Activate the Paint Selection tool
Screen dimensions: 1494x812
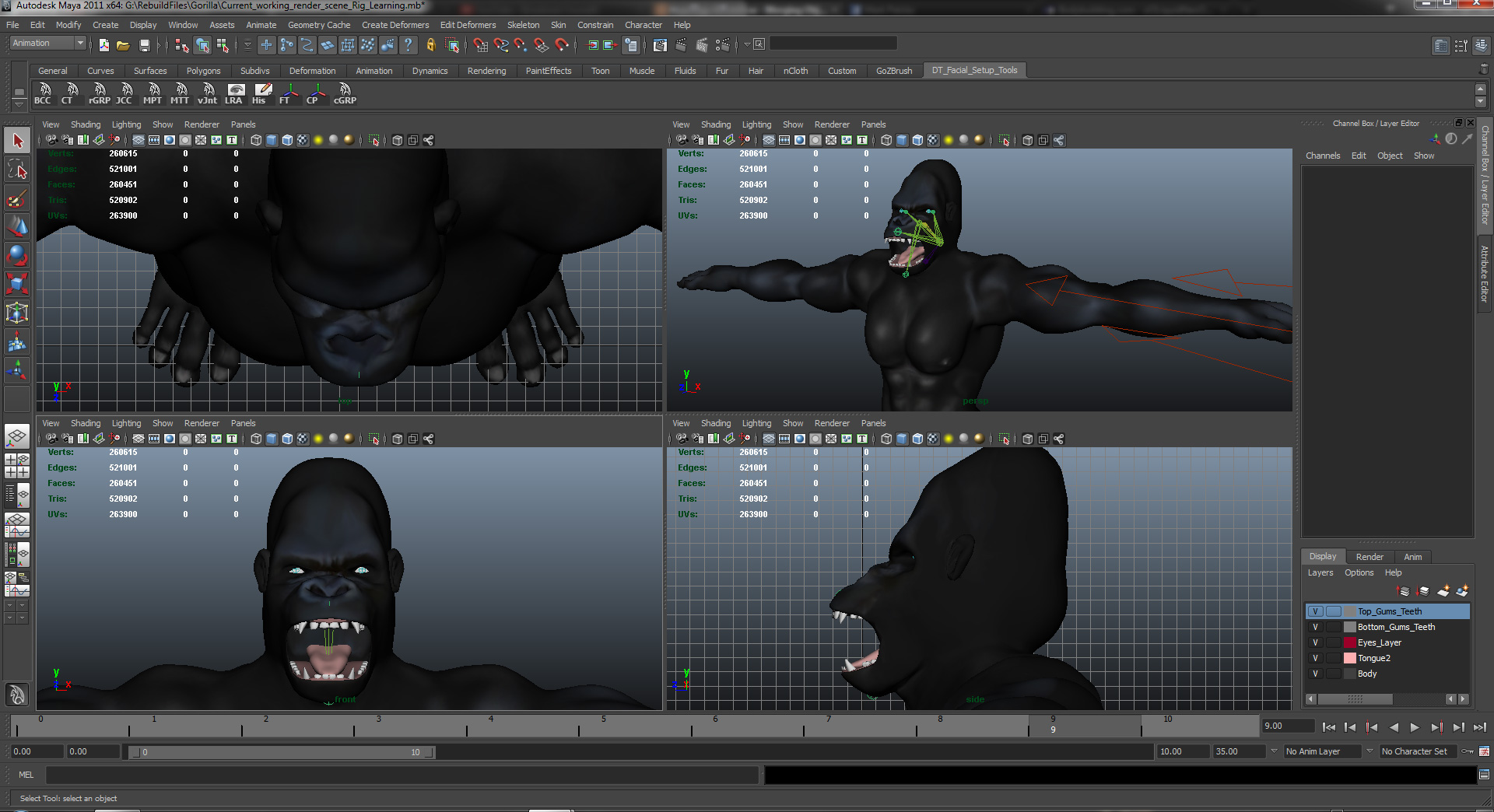click(x=17, y=198)
